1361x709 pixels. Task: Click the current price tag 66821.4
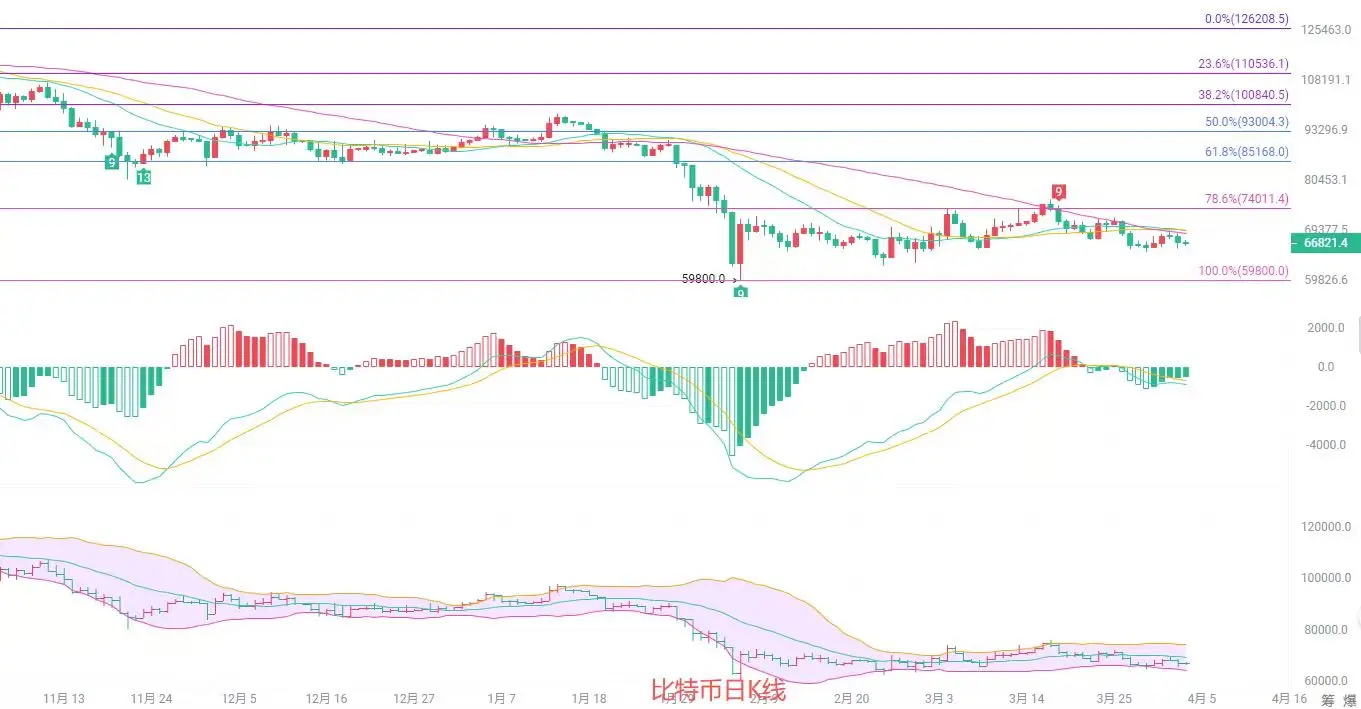click(x=1326, y=243)
